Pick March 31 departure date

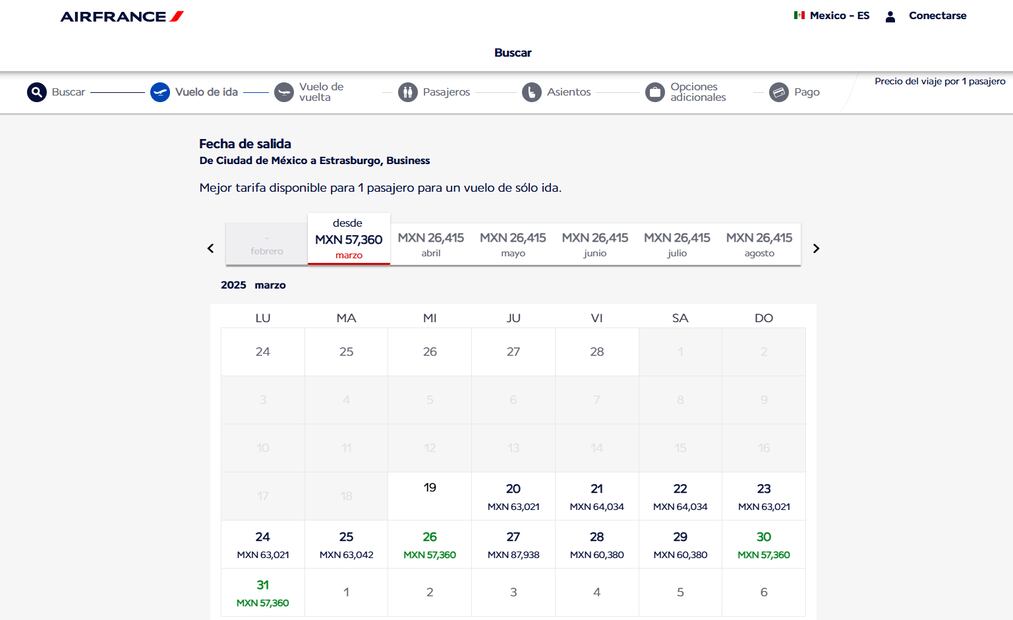263,593
